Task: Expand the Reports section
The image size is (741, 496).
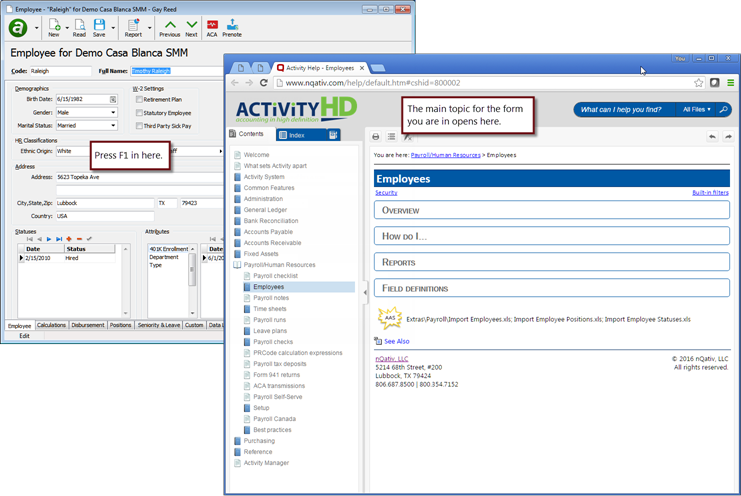Action: click(x=551, y=262)
